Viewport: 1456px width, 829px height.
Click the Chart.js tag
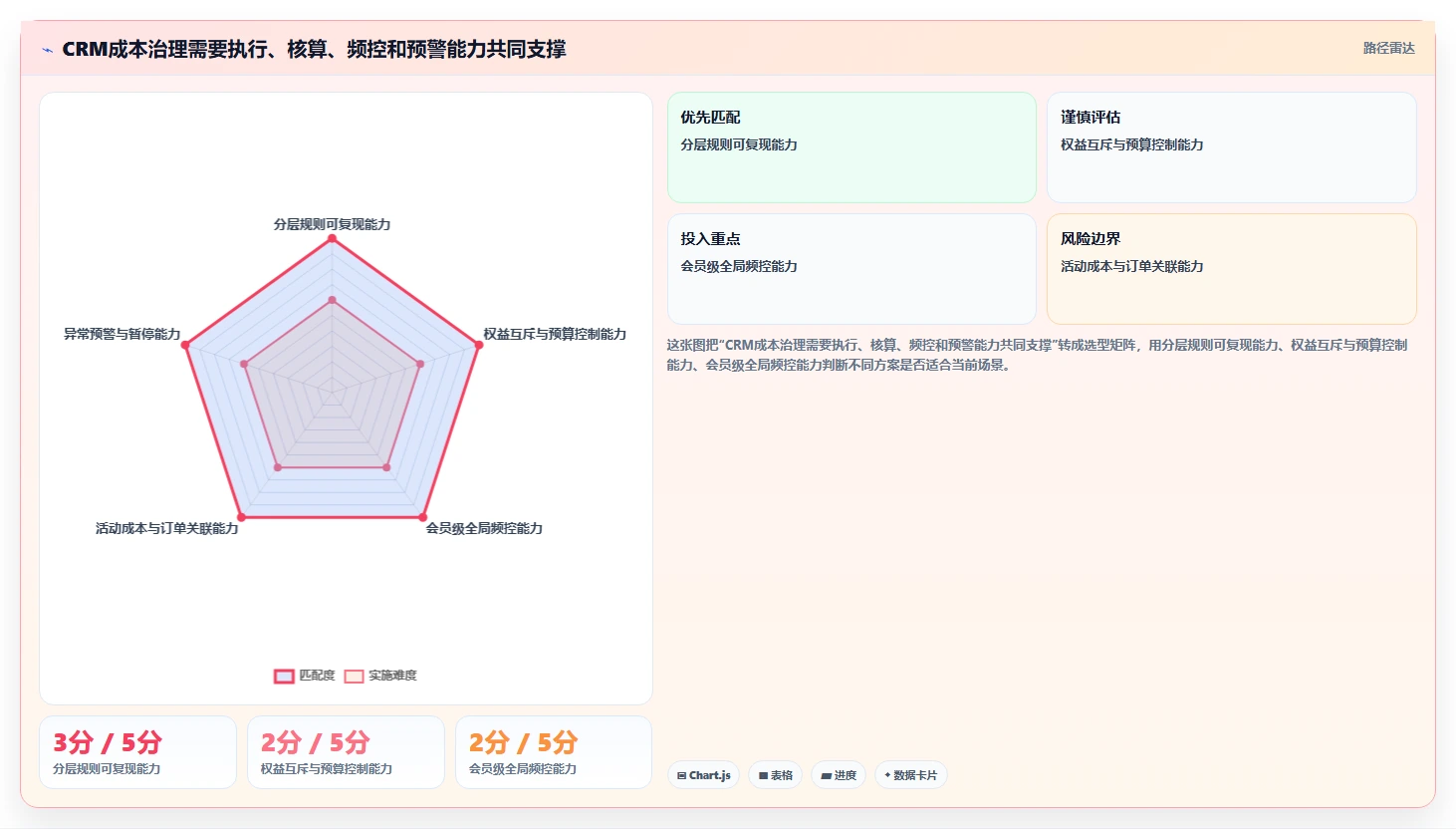703,775
